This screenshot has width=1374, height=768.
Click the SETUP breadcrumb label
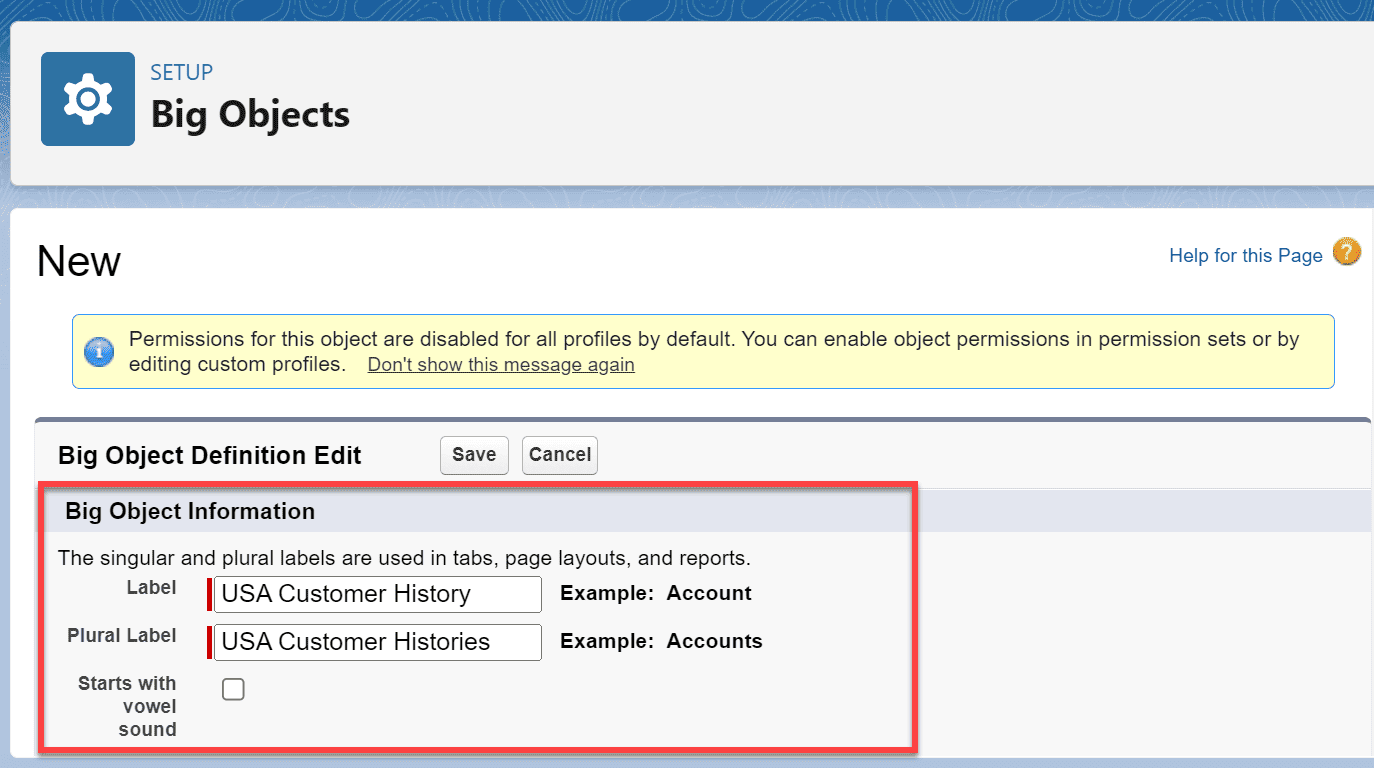[181, 71]
